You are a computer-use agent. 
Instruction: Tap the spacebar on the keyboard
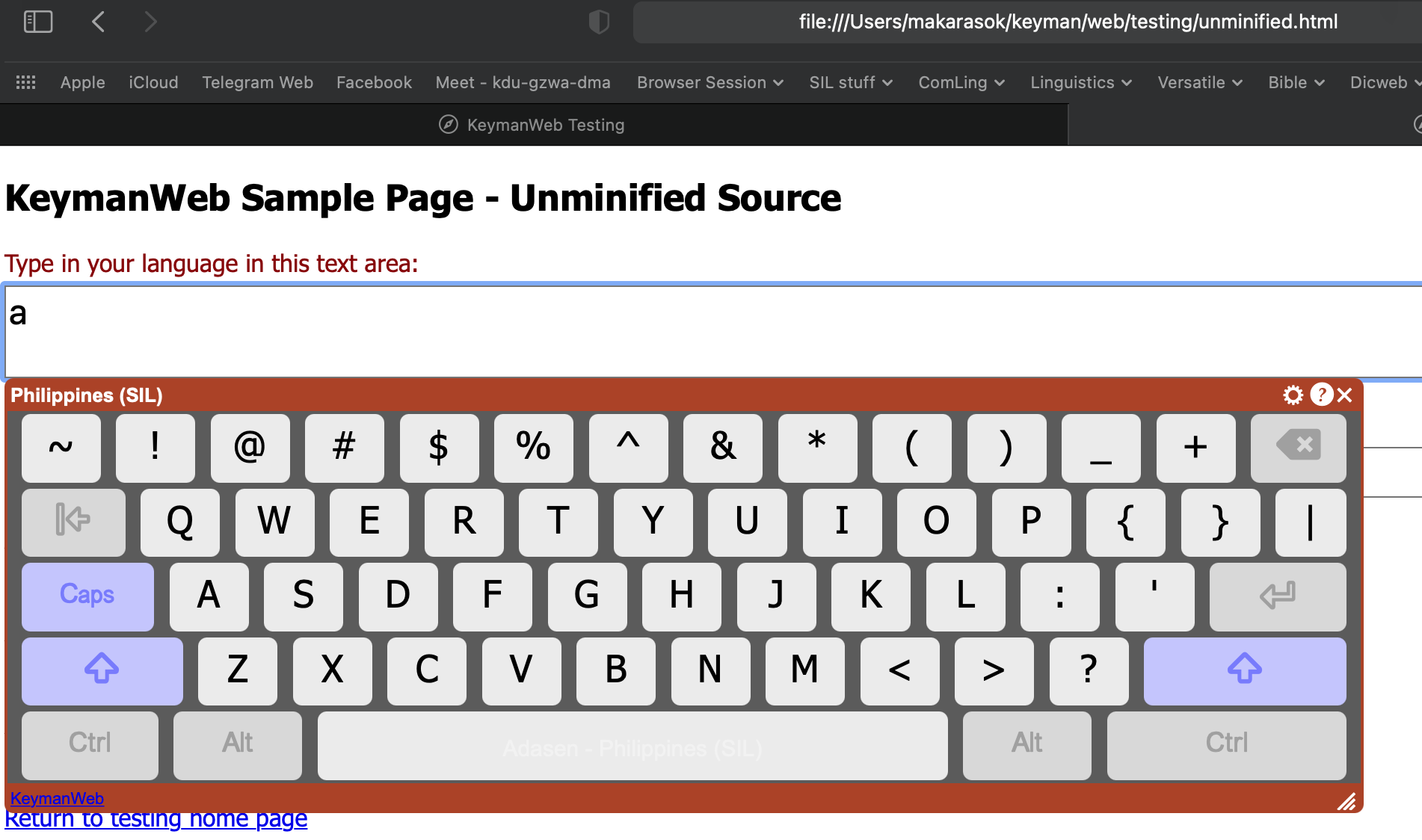[x=632, y=744]
